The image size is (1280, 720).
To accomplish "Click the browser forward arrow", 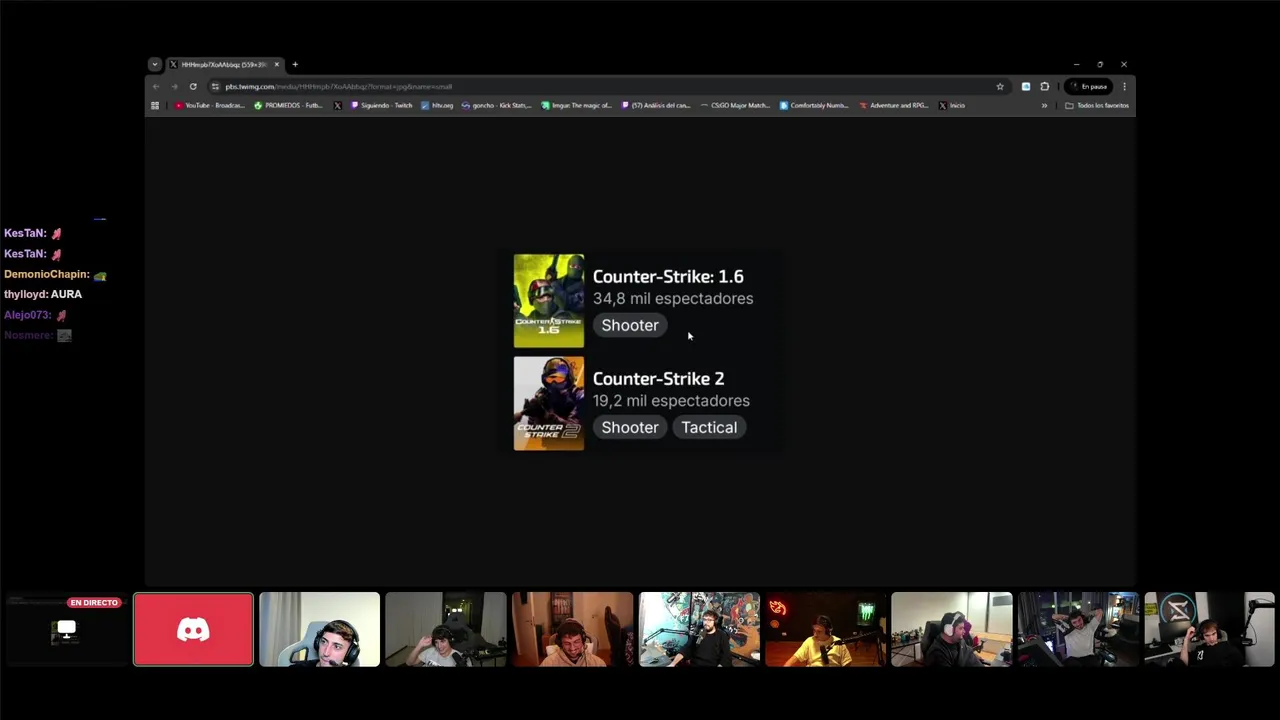I will [x=174, y=86].
